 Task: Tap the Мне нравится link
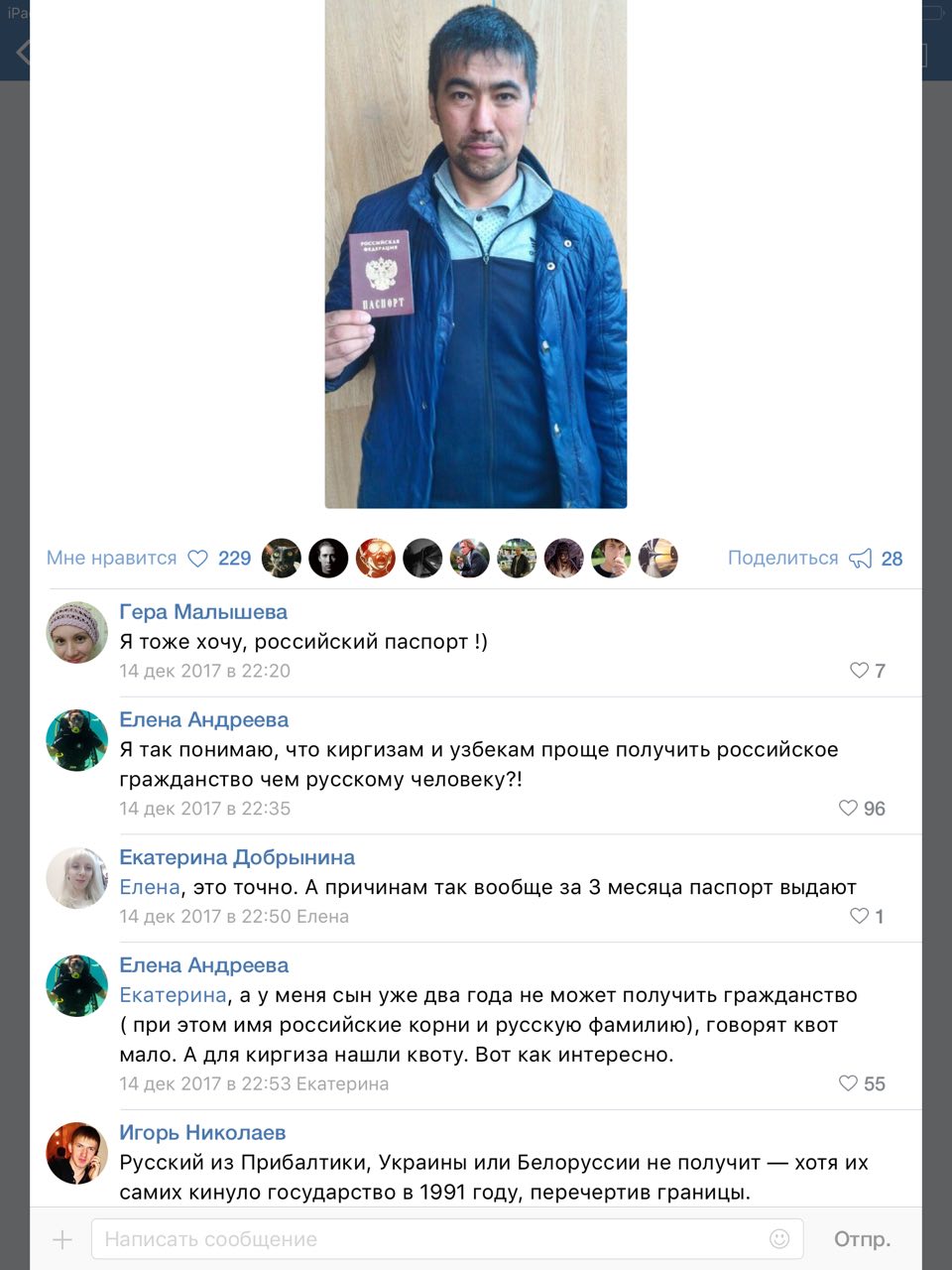(x=111, y=559)
